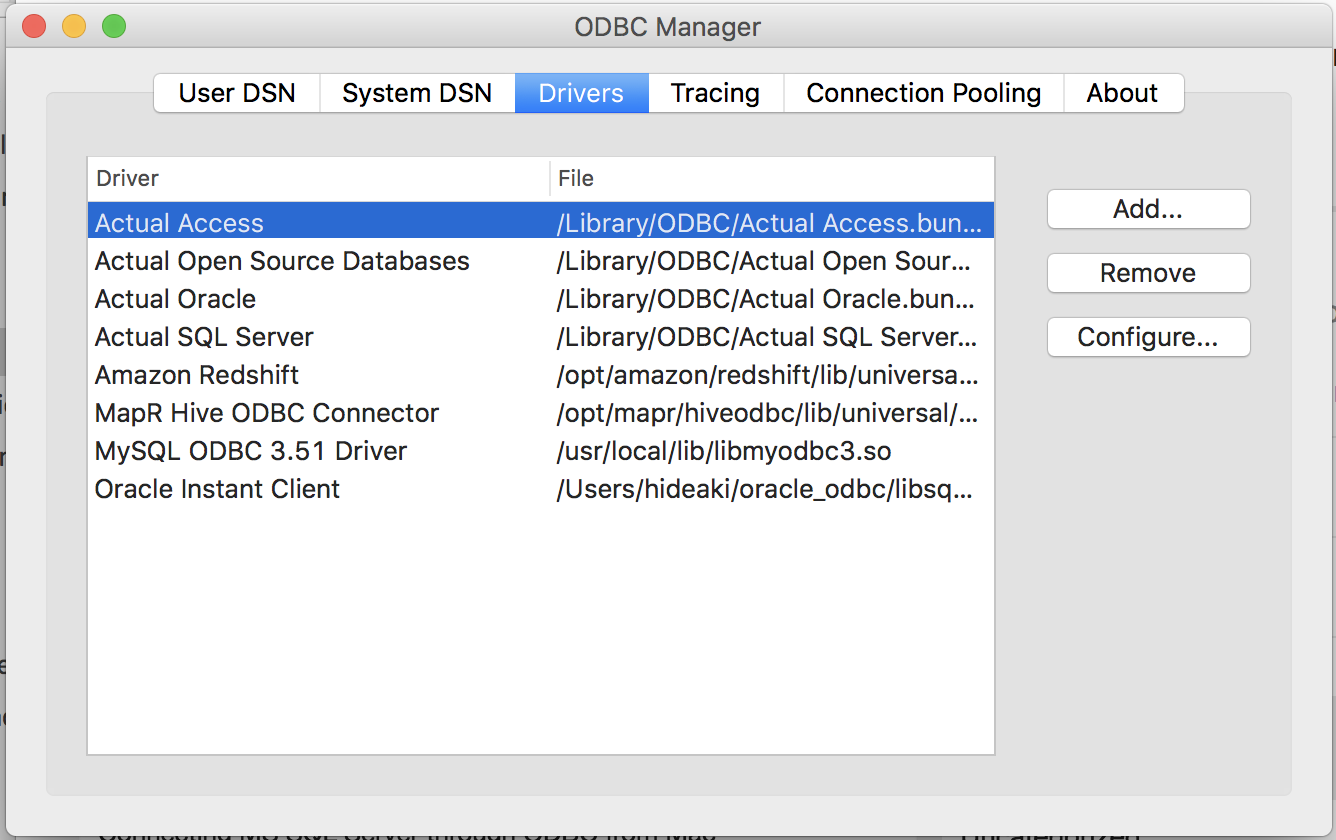Screen dimensions: 1336x840
Task: Select the Actual Open Source Databases driver
Action: [300, 260]
